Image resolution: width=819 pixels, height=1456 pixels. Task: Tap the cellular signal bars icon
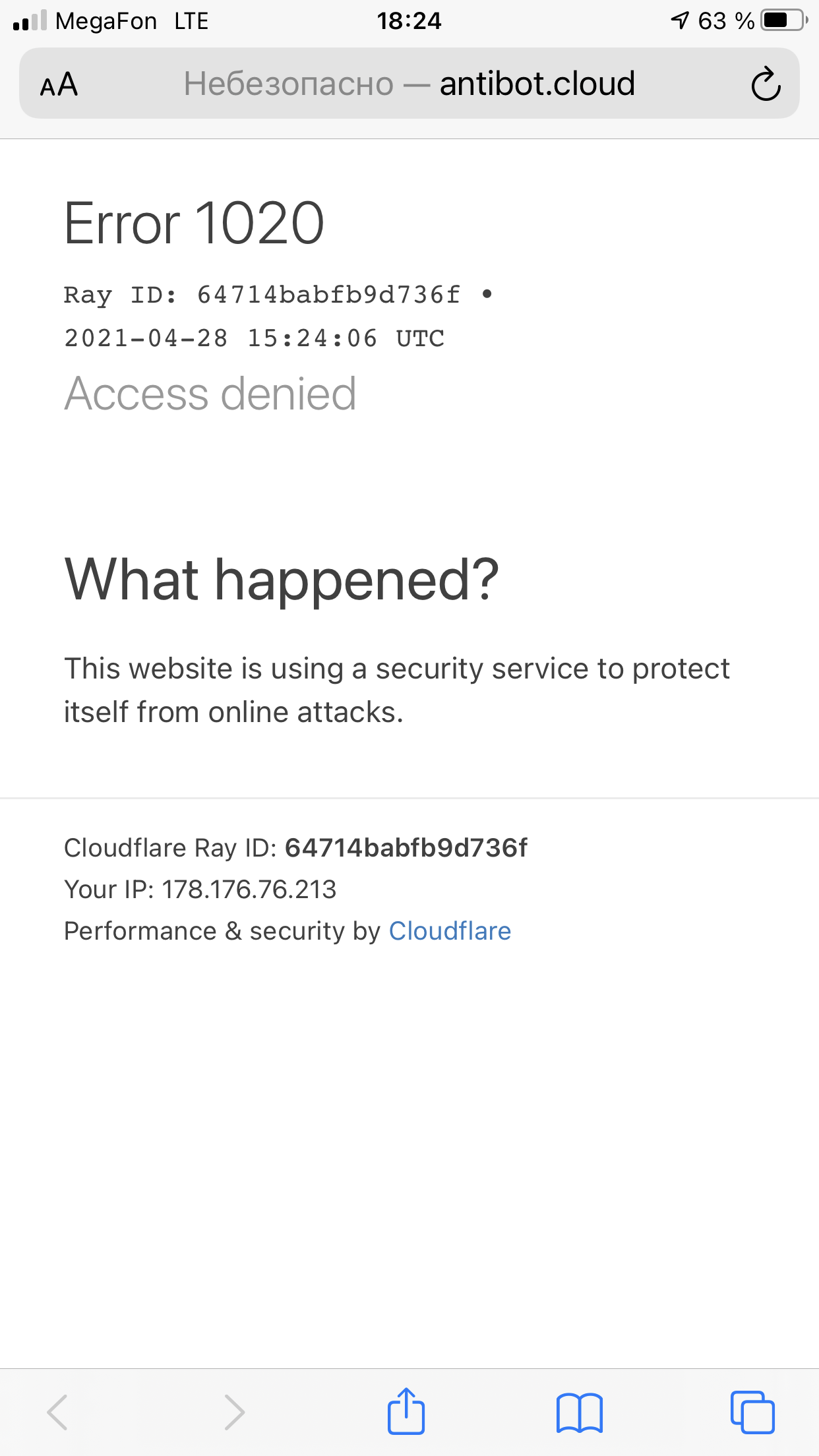pyautogui.click(x=30, y=21)
